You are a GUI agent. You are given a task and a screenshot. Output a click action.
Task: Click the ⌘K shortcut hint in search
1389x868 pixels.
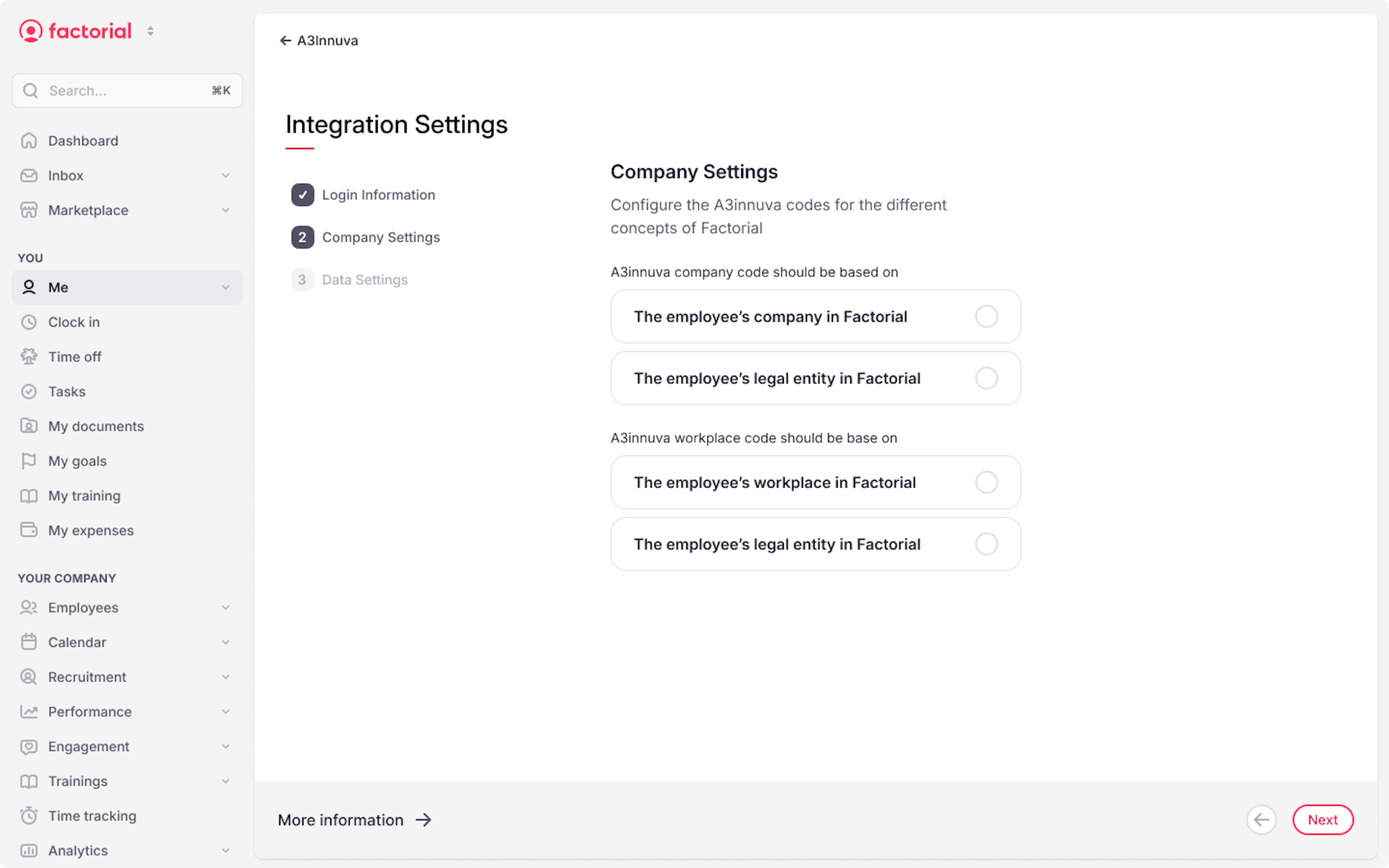[221, 91]
